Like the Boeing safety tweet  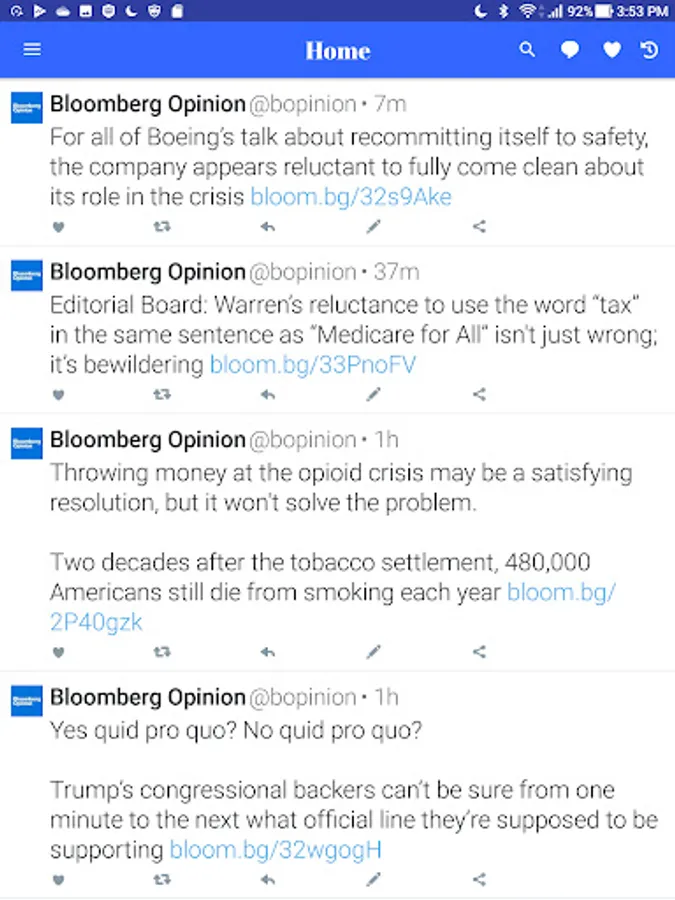58,227
